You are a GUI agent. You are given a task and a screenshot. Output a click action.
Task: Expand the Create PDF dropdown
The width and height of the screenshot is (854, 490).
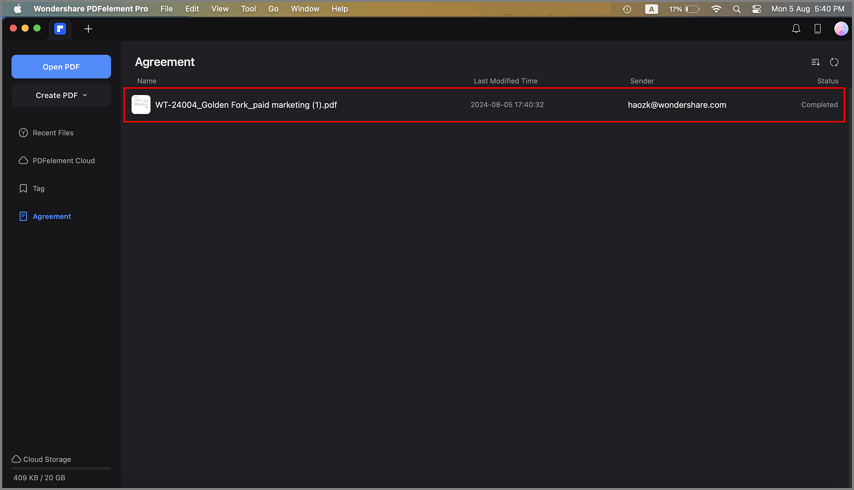pyautogui.click(x=61, y=95)
